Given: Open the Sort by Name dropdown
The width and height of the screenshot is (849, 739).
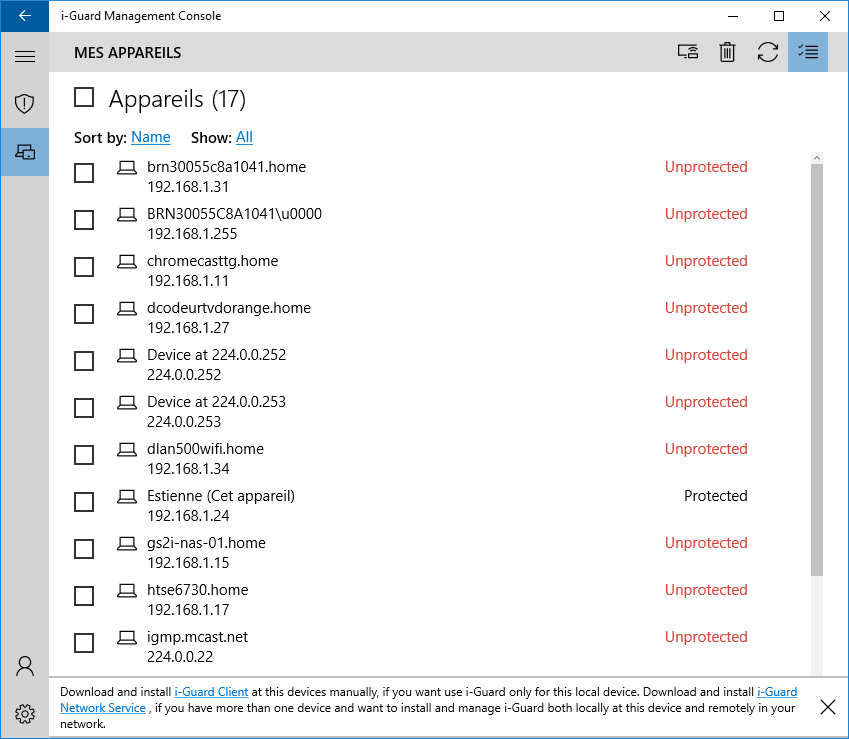Looking at the screenshot, I should [x=150, y=137].
